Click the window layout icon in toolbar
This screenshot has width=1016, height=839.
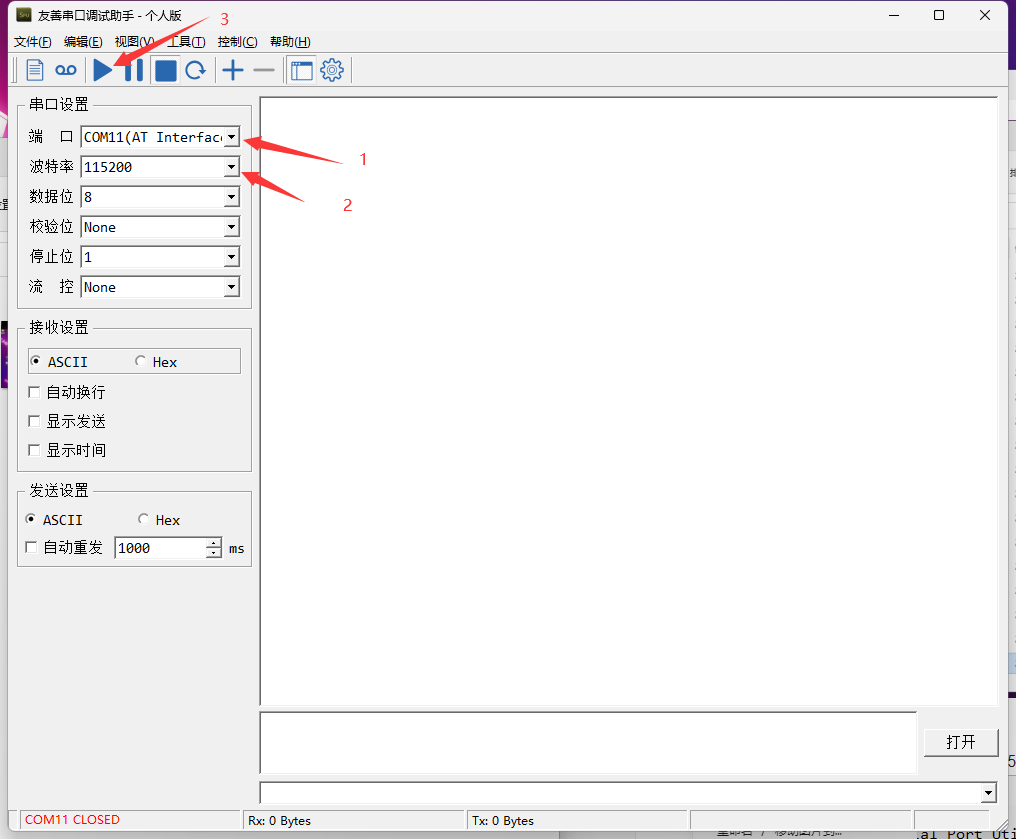tap(301, 70)
